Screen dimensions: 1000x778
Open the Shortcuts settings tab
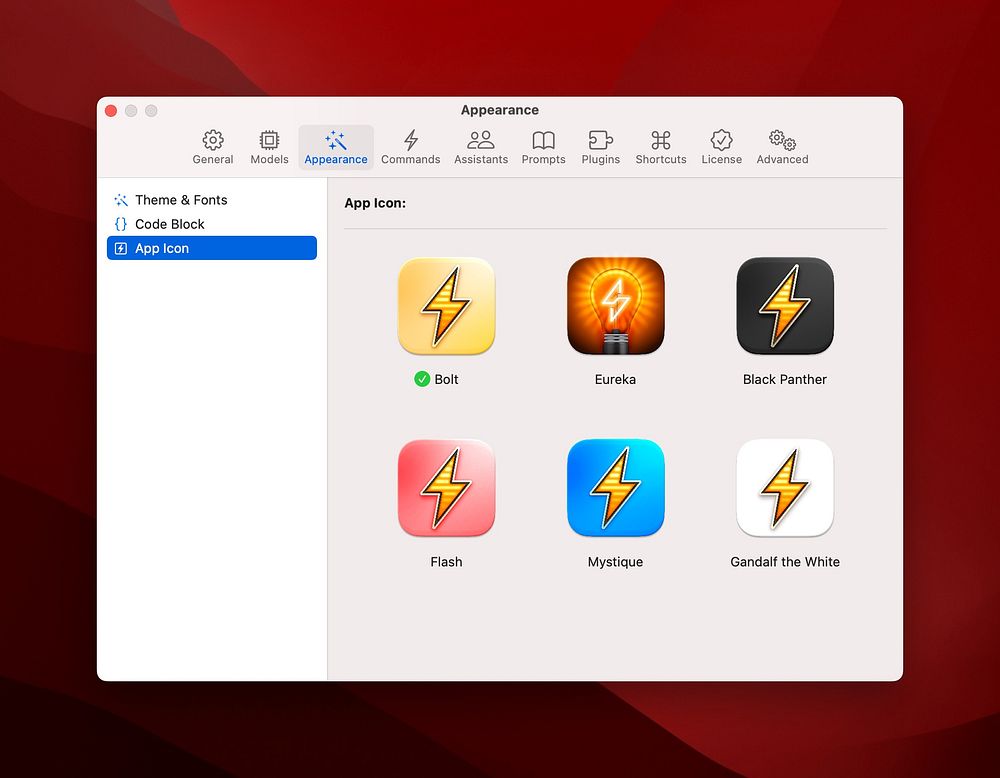pyautogui.click(x=661, y=147)
